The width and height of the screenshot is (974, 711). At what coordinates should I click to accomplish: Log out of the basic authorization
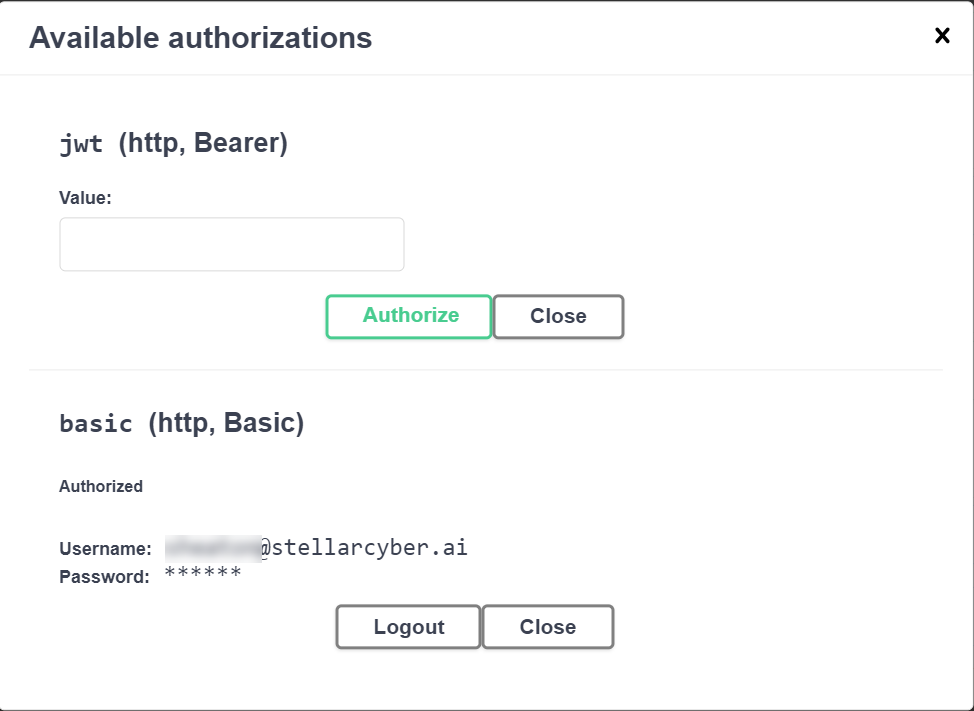[x=408, y=627]
